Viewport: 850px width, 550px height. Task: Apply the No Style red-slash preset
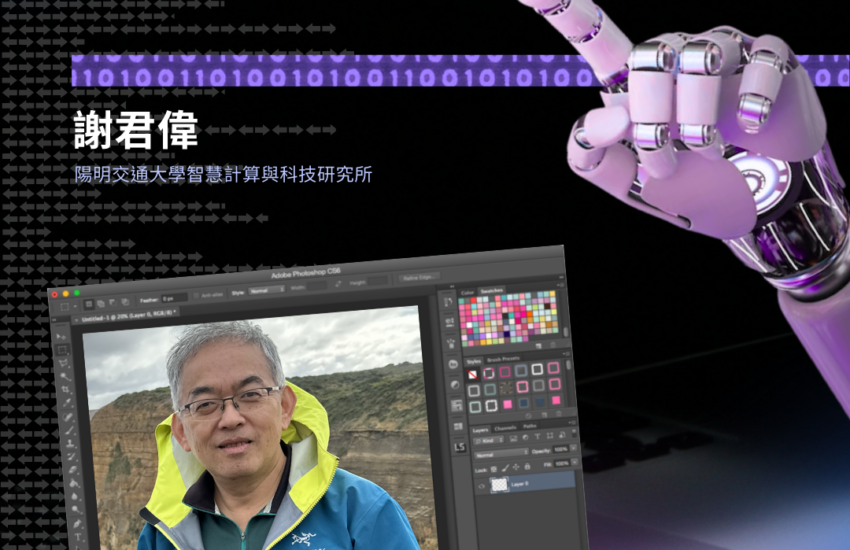pos(473,374)
